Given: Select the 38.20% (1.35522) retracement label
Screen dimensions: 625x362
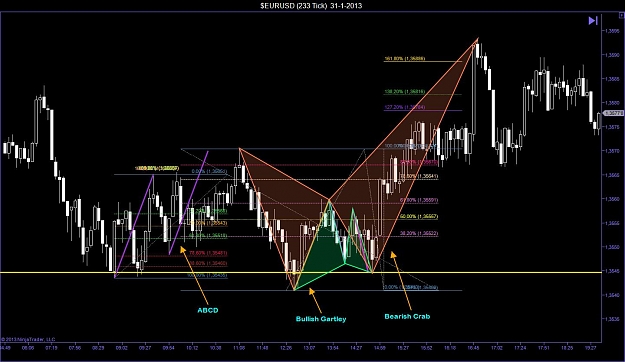Looking at the screenshot, I should (419, 233).
